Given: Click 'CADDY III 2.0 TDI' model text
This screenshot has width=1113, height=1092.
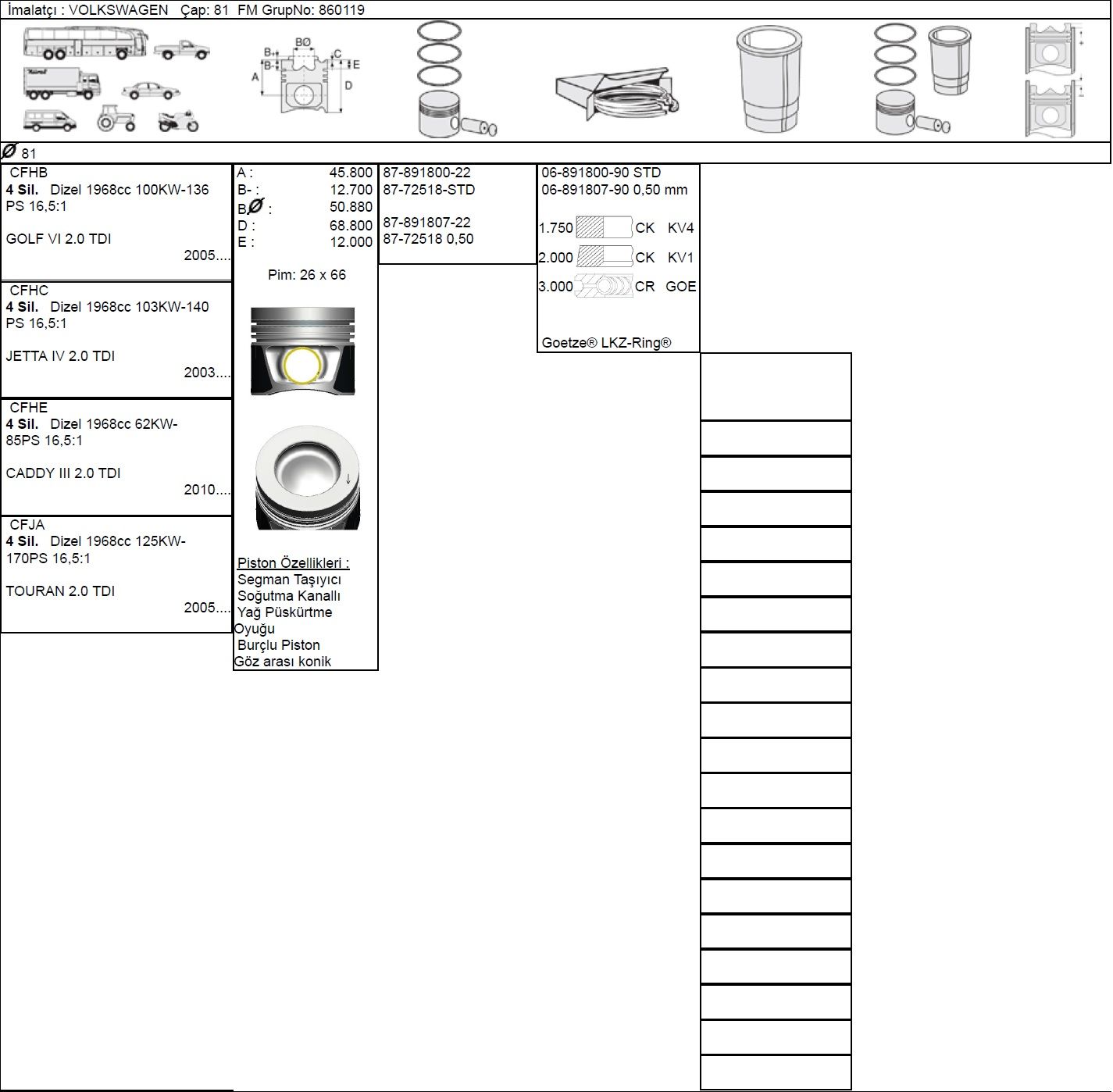Looking at the screenshot, I should [x=63, y=473].
